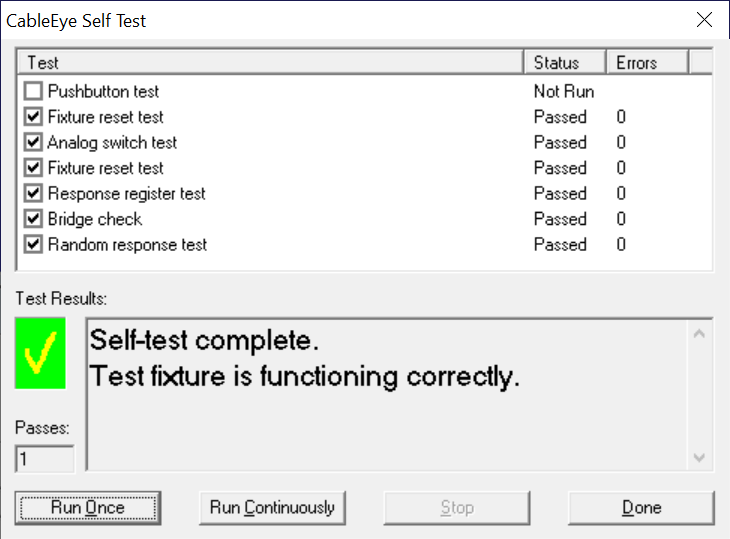
Task: Uncheck the second Fixture reset test
Action: click(x=33, y=168)
